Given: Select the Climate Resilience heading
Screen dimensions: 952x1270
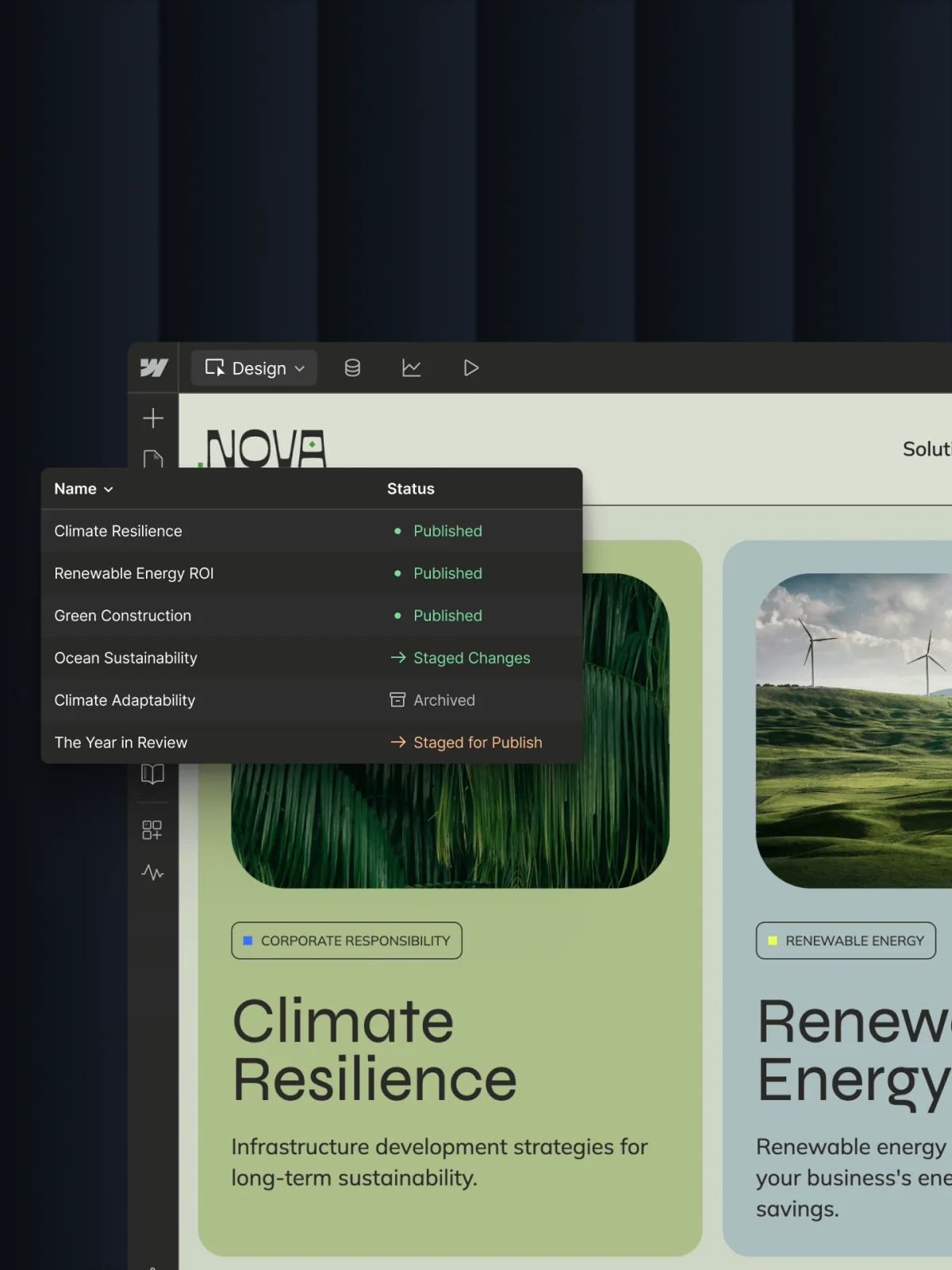Looking at the screenshot, I should pos(374,1050).
